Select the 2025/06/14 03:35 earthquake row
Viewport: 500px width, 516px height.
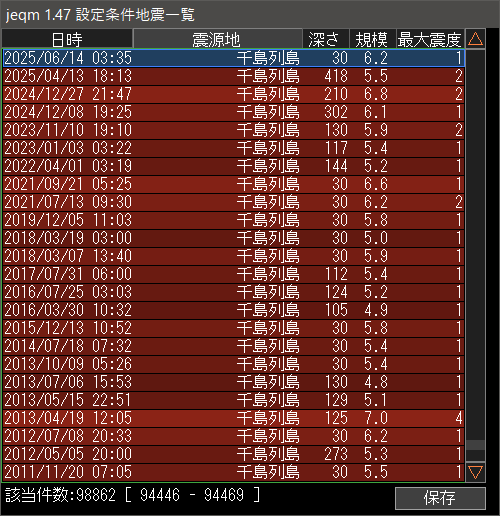coord(233,58)
